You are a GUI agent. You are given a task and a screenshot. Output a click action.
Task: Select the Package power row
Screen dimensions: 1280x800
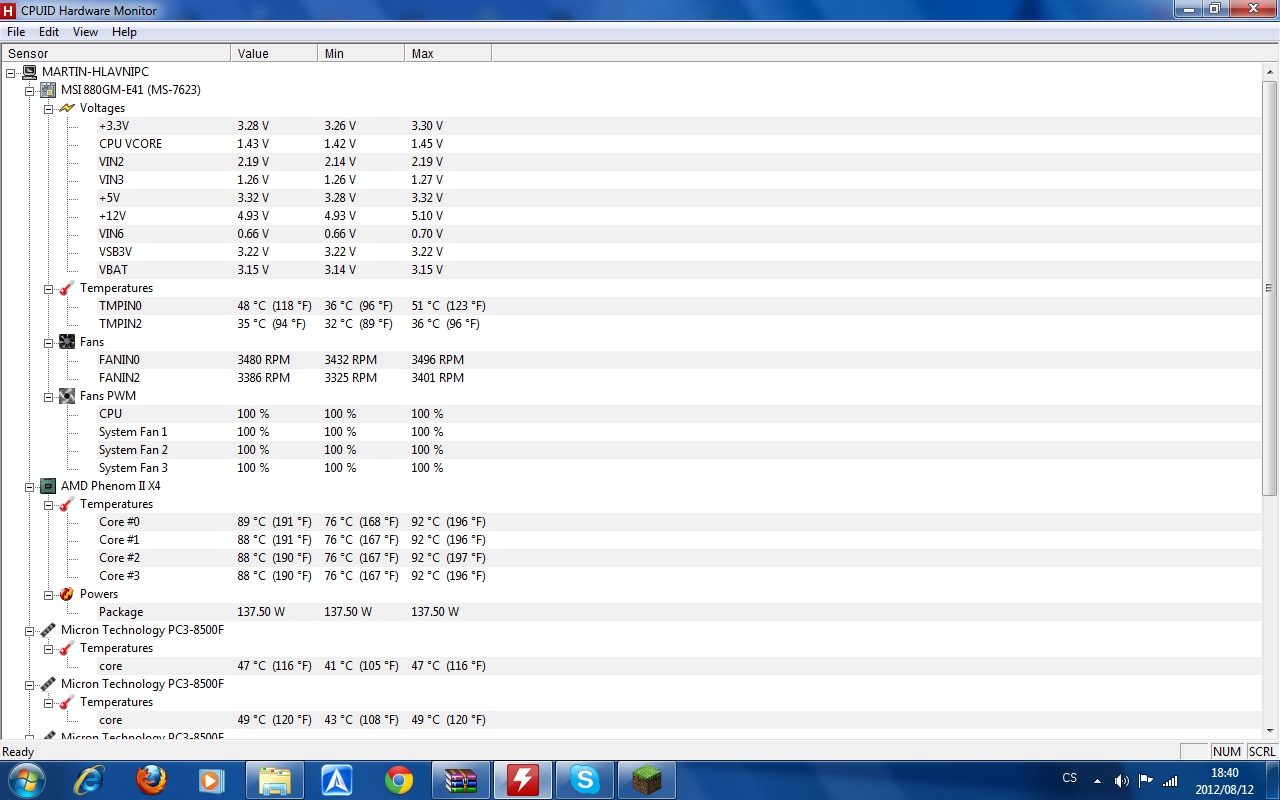point(631,612)
